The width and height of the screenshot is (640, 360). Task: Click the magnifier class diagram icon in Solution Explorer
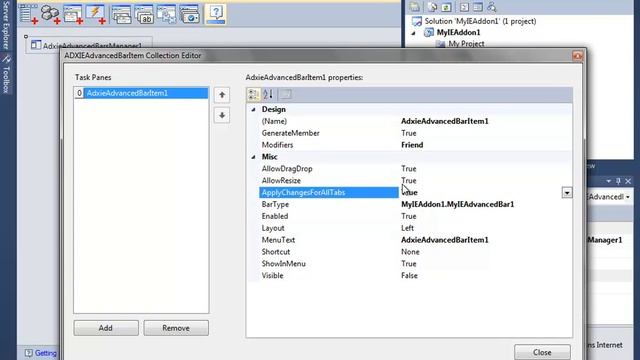[x=492, y=7]
